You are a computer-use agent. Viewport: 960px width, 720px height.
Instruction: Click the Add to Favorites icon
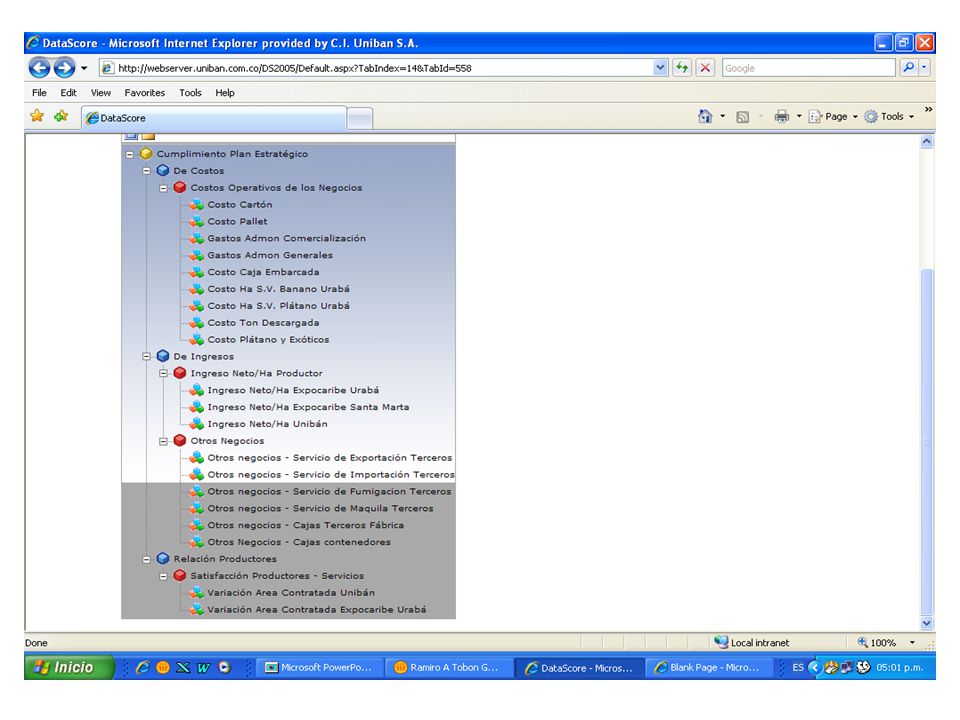(61, 116)
